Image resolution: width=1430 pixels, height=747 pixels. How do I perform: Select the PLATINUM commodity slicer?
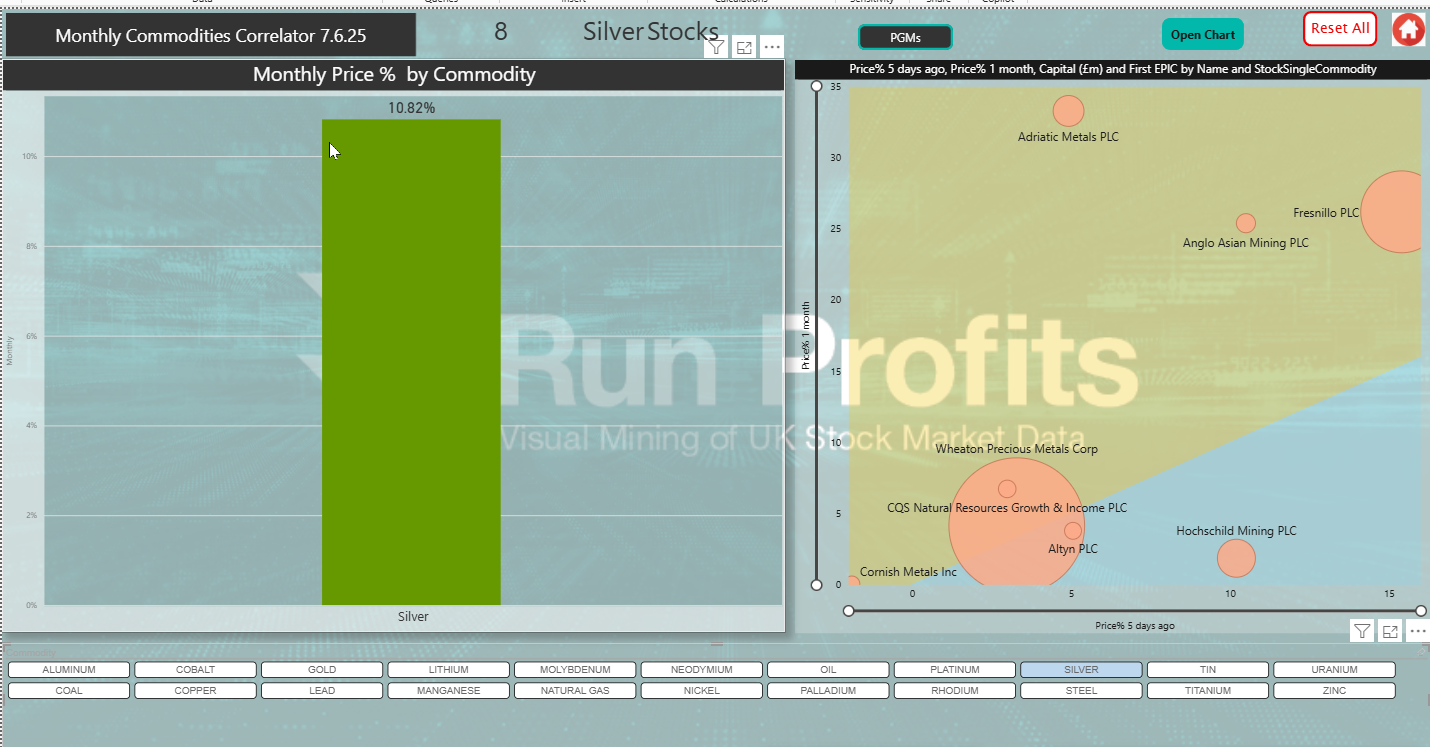pyautogui.click(x=955, y=670)
